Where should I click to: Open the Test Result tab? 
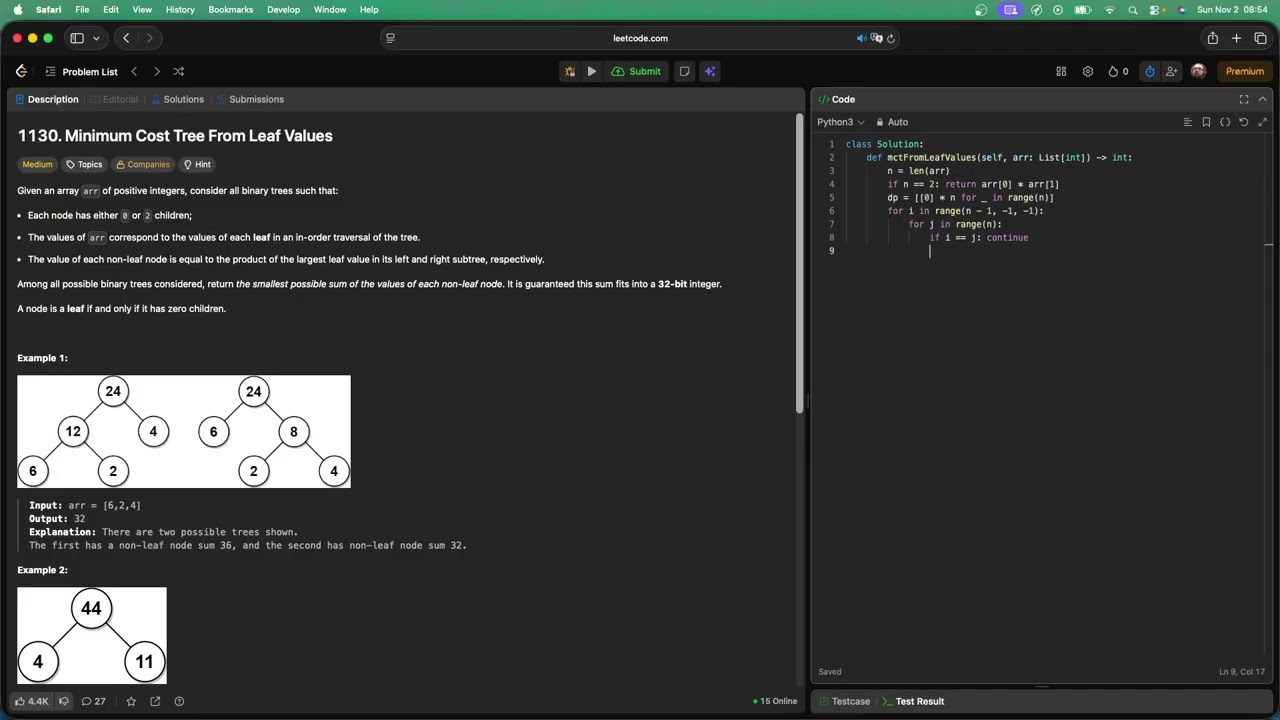point(912,701)
